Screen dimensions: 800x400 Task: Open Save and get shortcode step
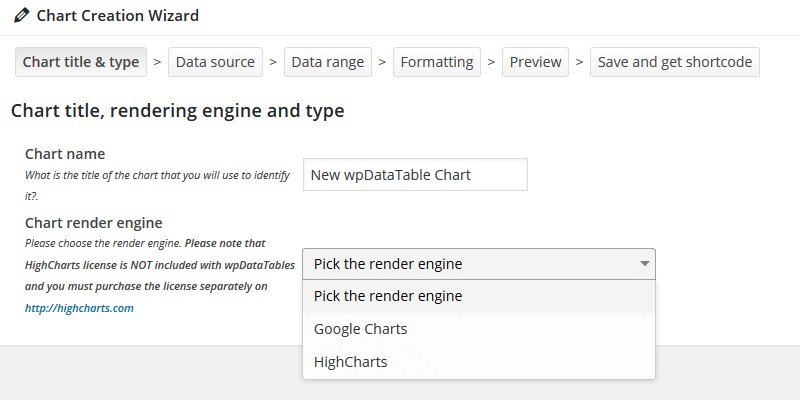(674, 62)
